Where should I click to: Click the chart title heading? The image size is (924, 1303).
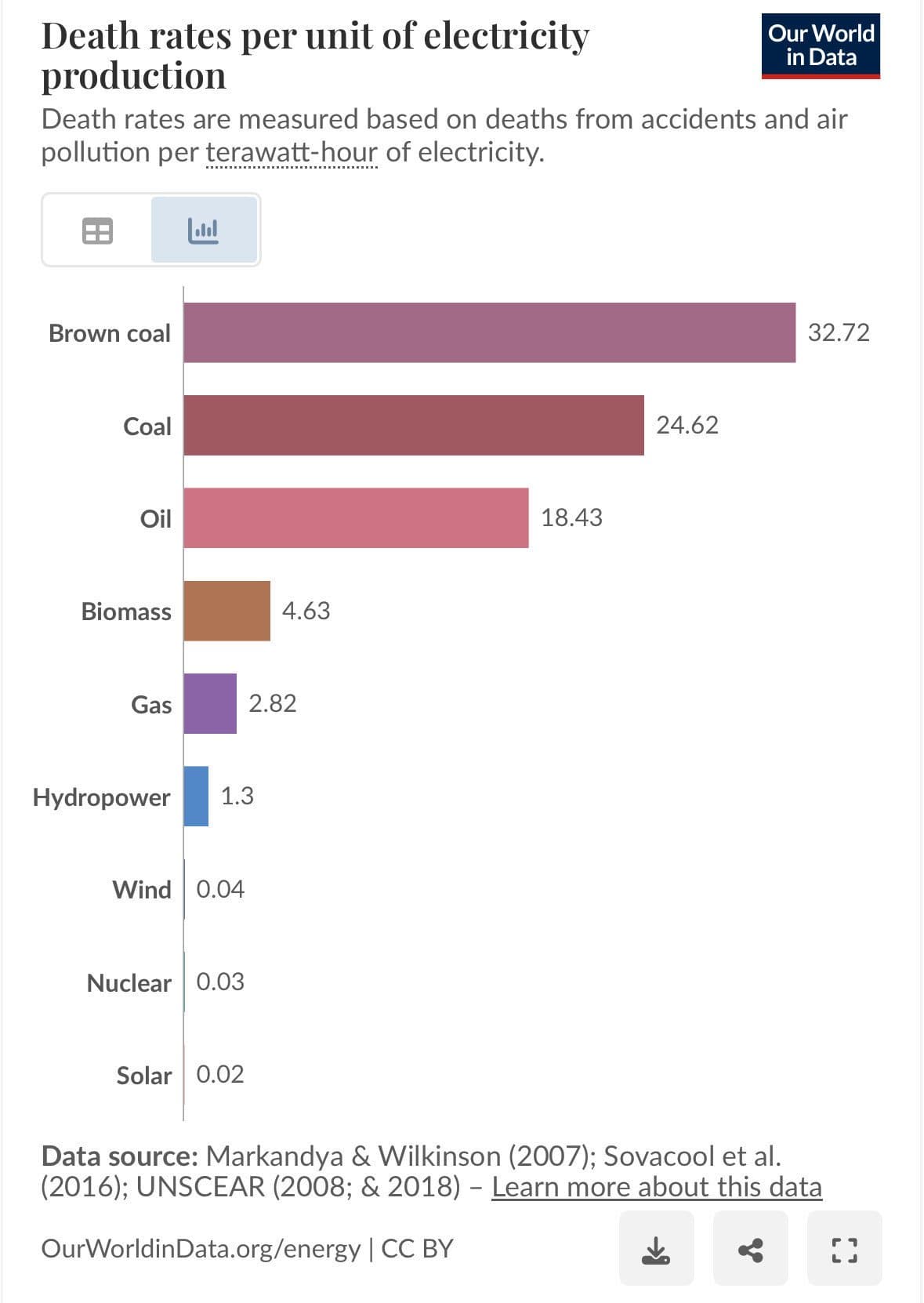(x=314, y=56)
